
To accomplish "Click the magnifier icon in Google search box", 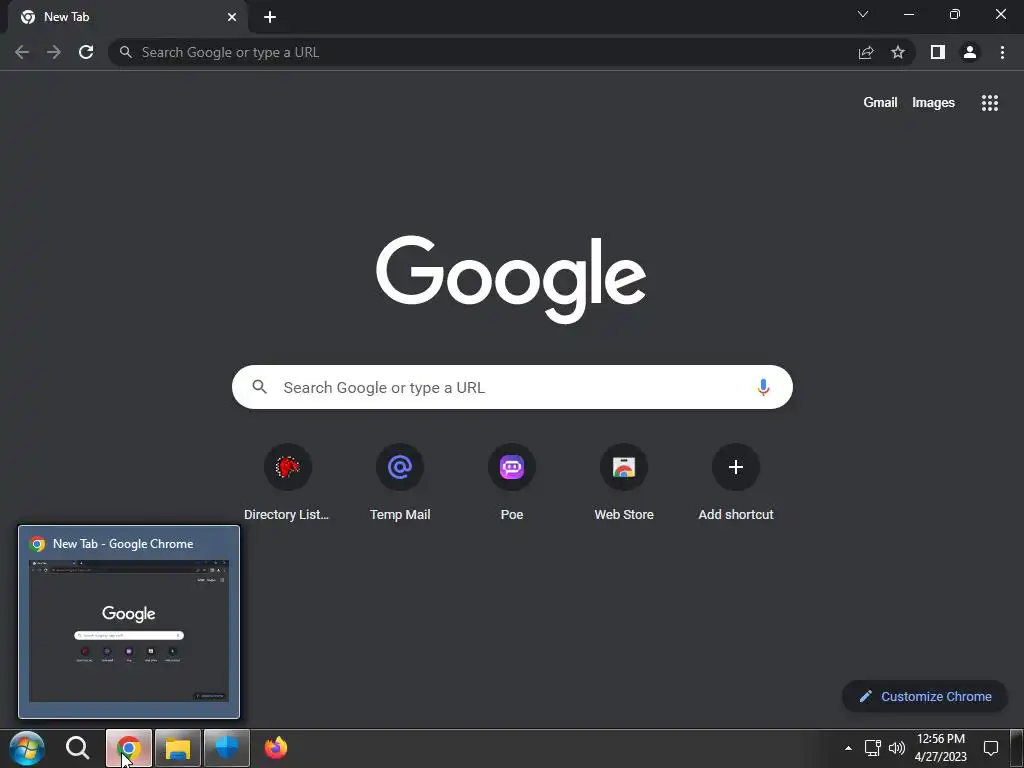I will (260, 387).
